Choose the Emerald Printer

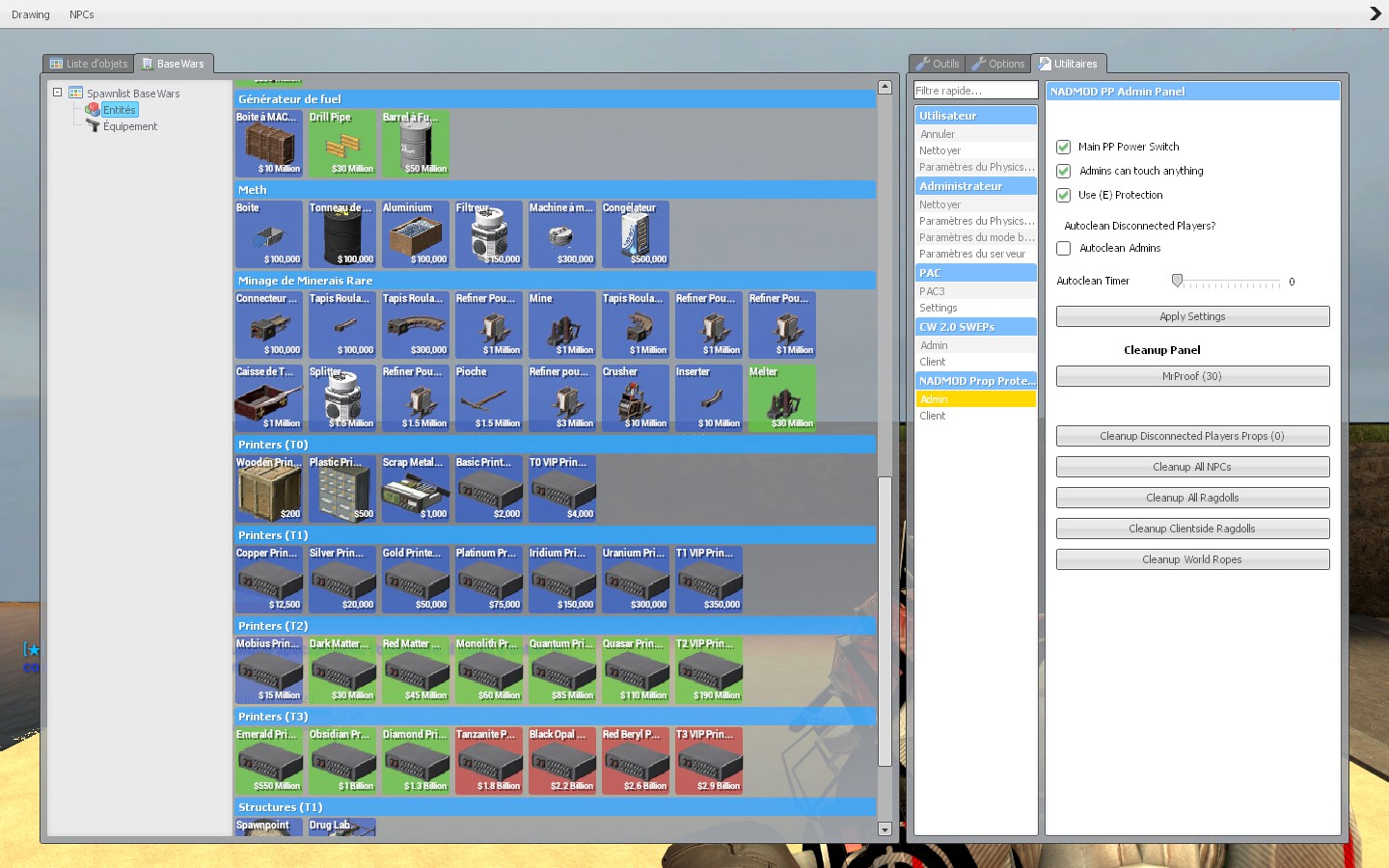pyautogui.click(x=269, y=761)
